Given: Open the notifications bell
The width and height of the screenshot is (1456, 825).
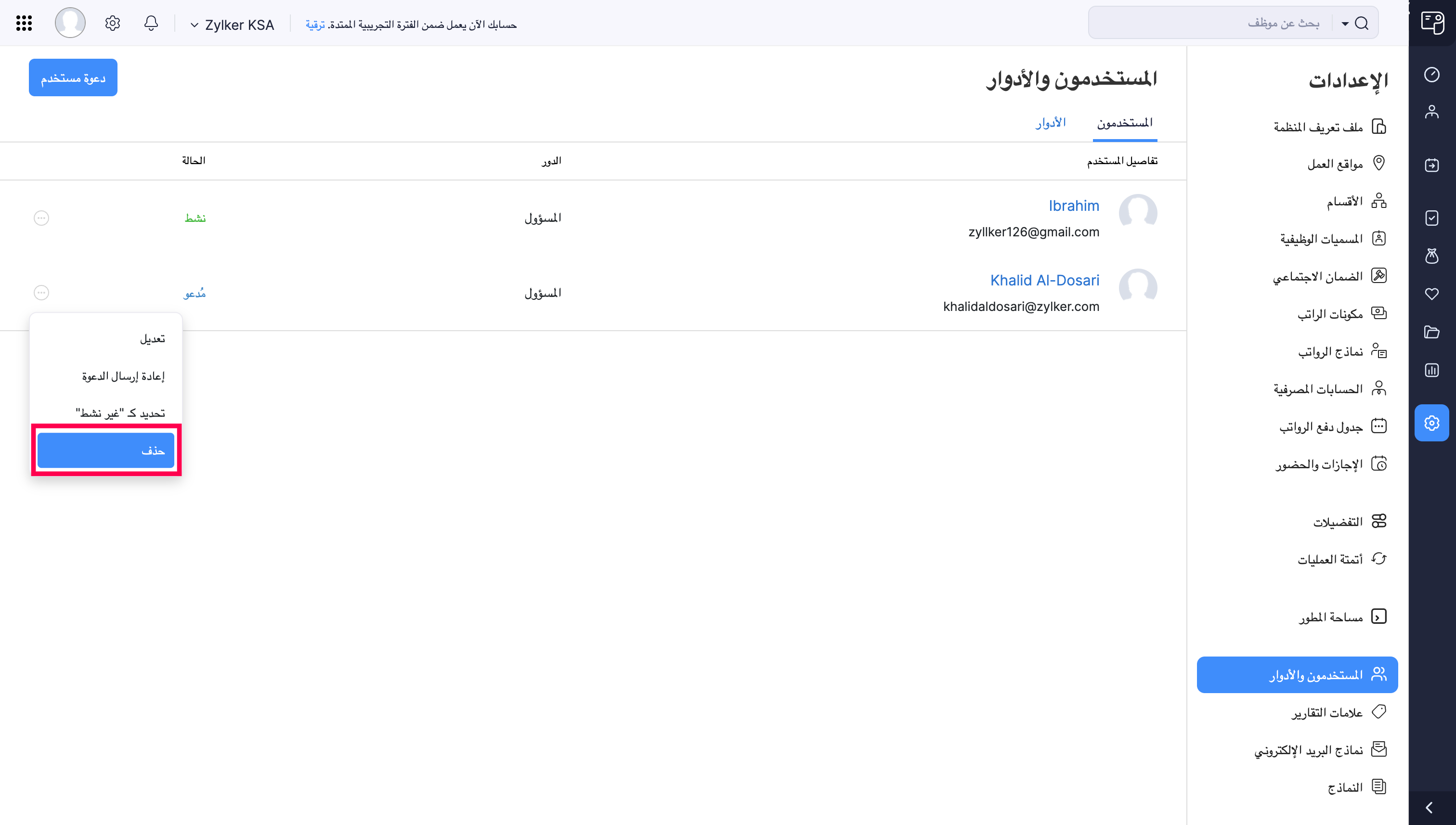Looking at the screenshot, I should click(x=151, y=23).
